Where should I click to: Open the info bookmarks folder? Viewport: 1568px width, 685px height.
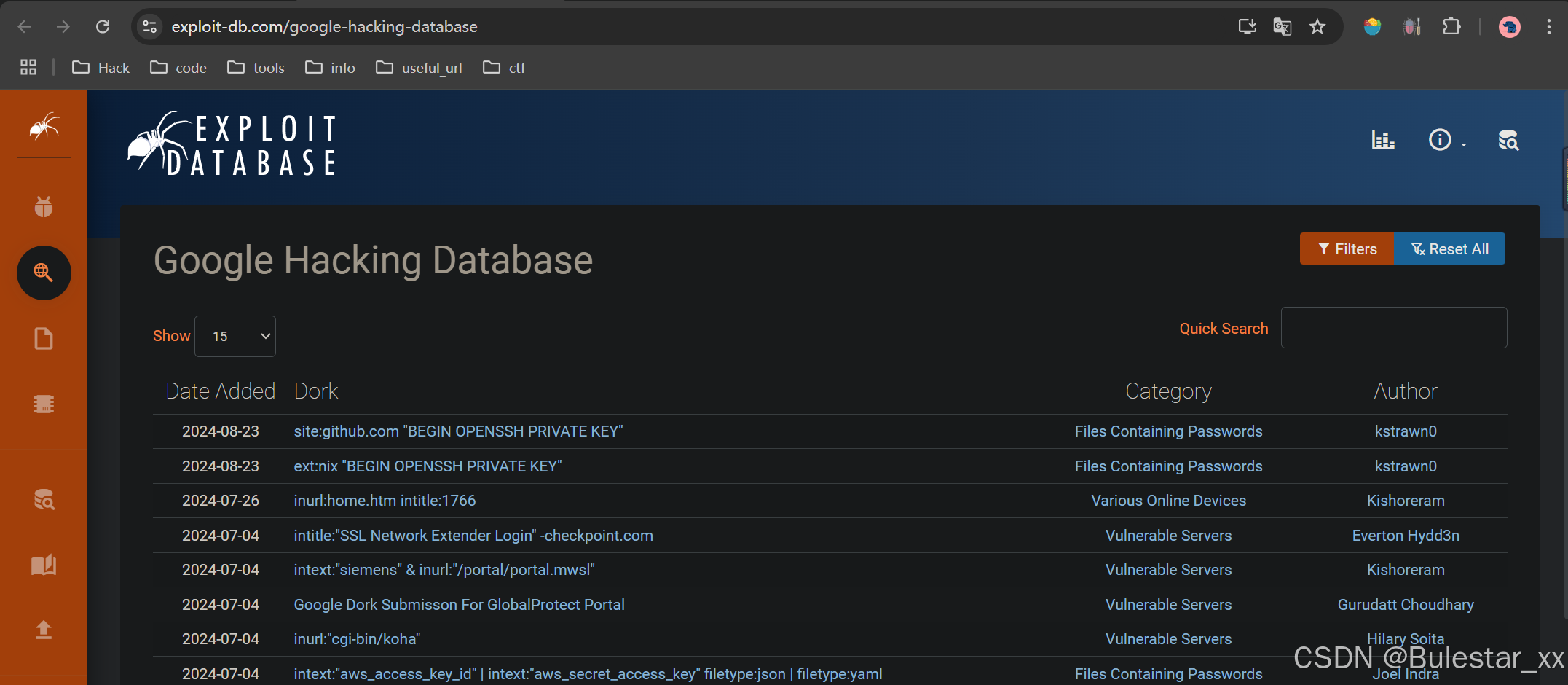pos(330,68)
